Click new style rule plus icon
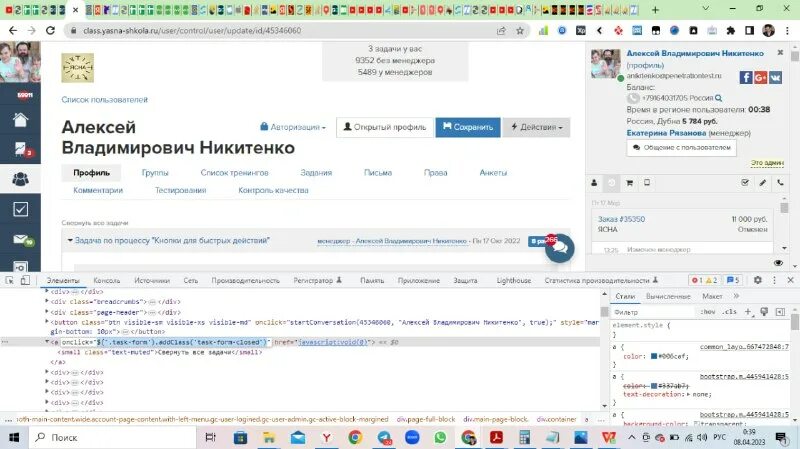This screenshot has height=449, width=800. [748, 312]
